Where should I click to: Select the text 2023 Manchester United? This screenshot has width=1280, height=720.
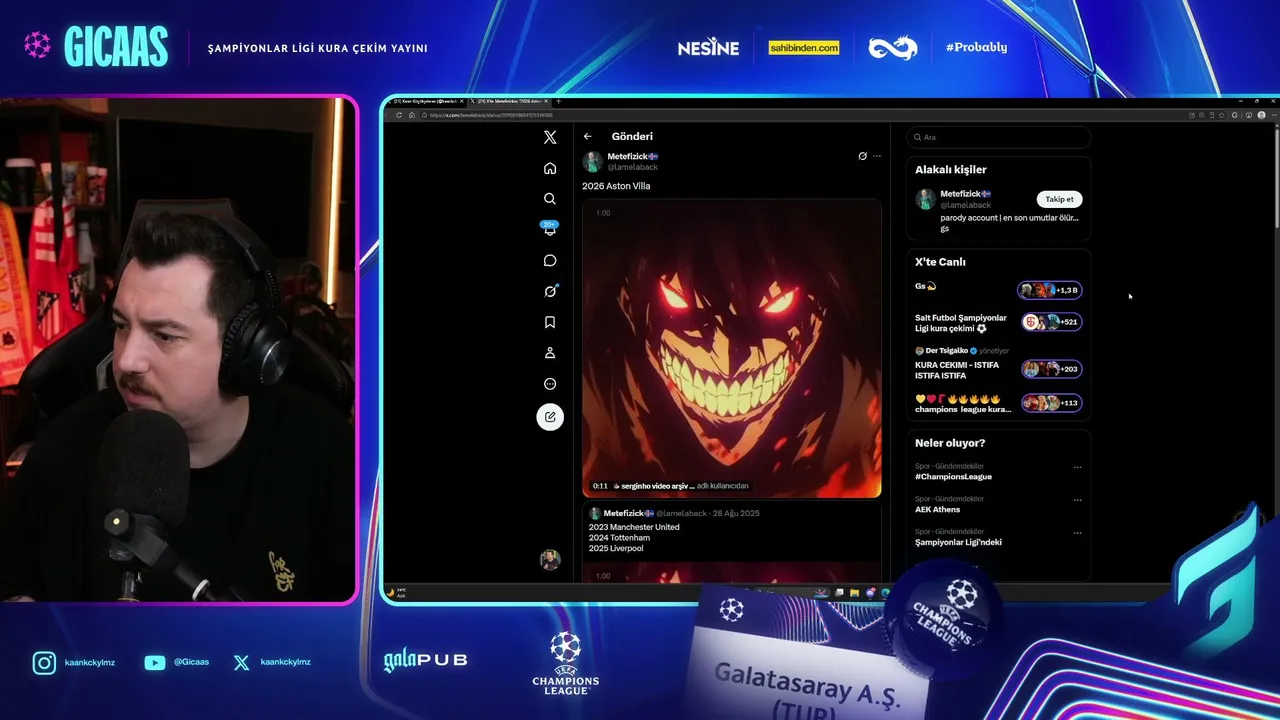click(634, 527)
